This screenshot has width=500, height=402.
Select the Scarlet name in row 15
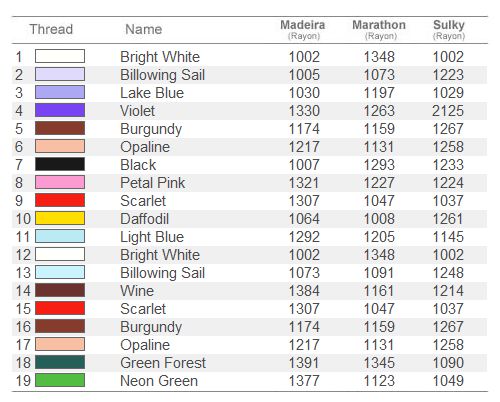143,309
